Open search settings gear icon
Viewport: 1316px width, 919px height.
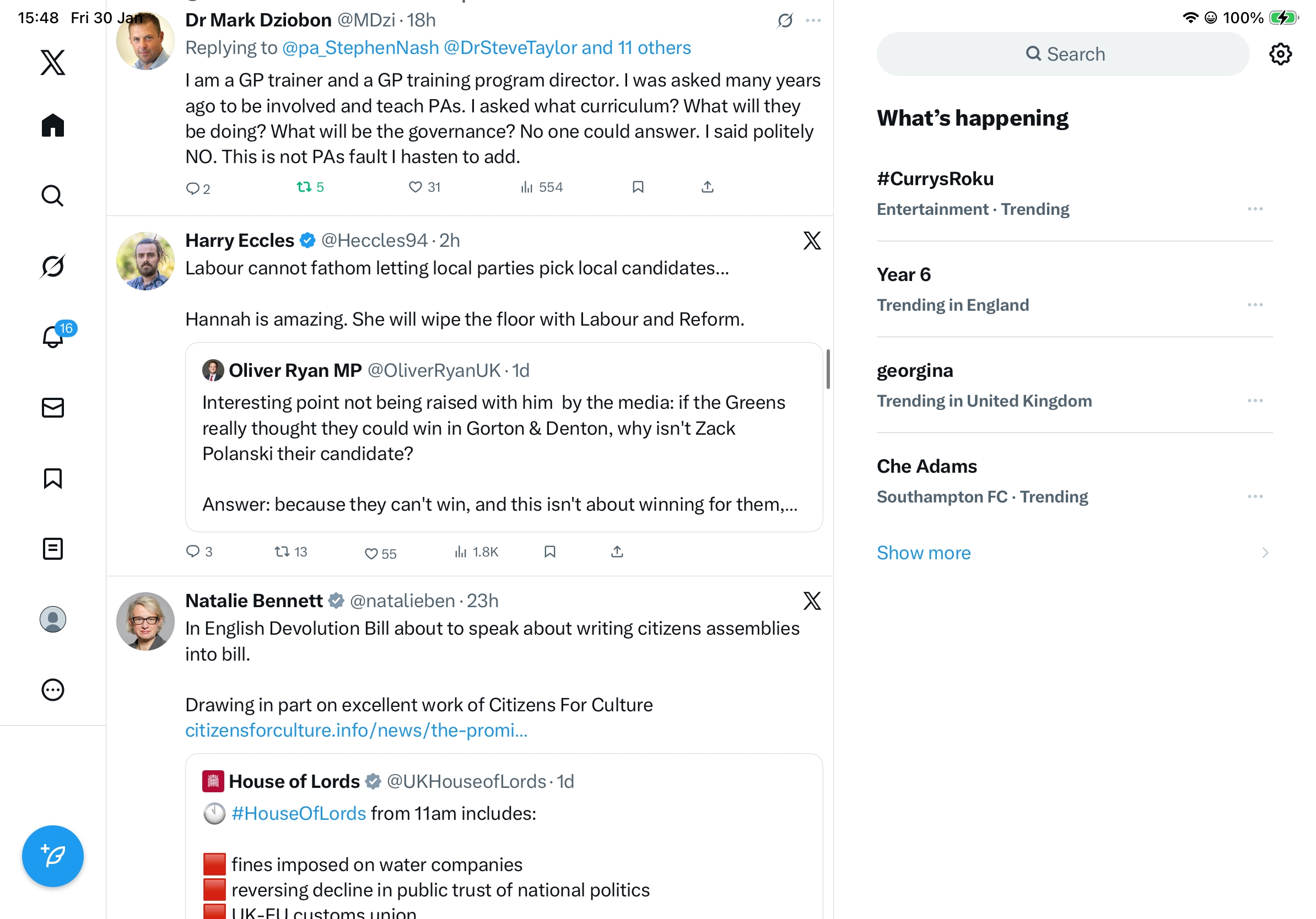pos(1280,54)
